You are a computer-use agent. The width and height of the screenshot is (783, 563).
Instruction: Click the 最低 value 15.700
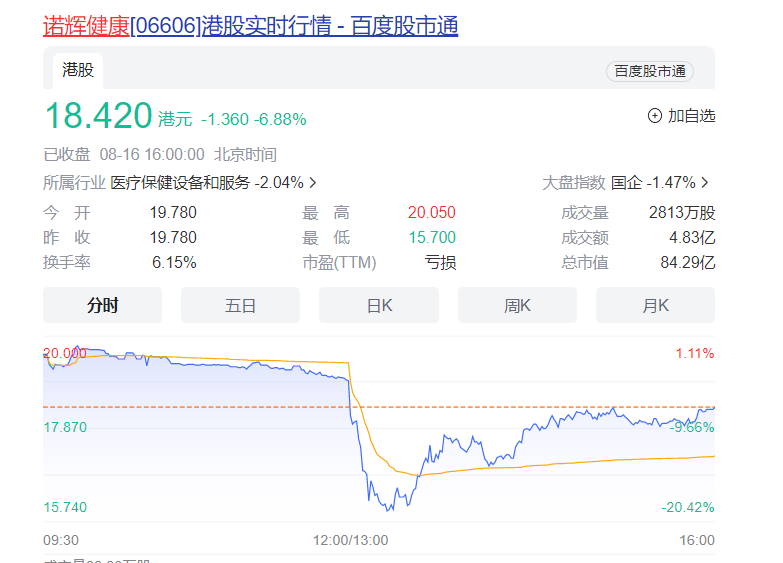tap(432, 238)
